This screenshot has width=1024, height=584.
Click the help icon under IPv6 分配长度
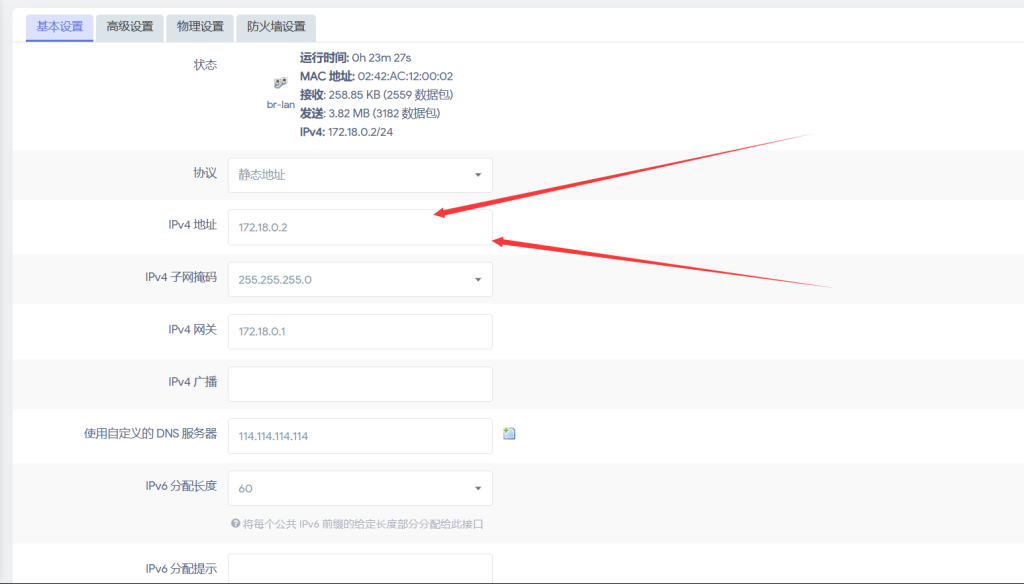[x=234, y=523]
